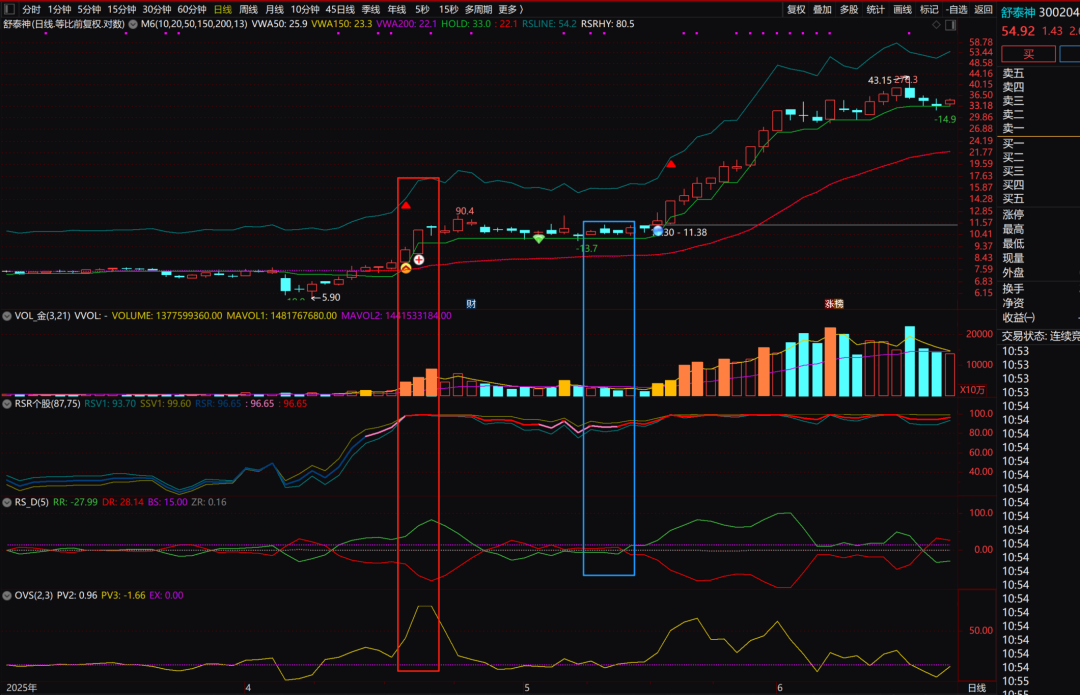1080x695 pixels.
Task: Toggle the panel layout icon at top-left
Action: pos(9,10)
